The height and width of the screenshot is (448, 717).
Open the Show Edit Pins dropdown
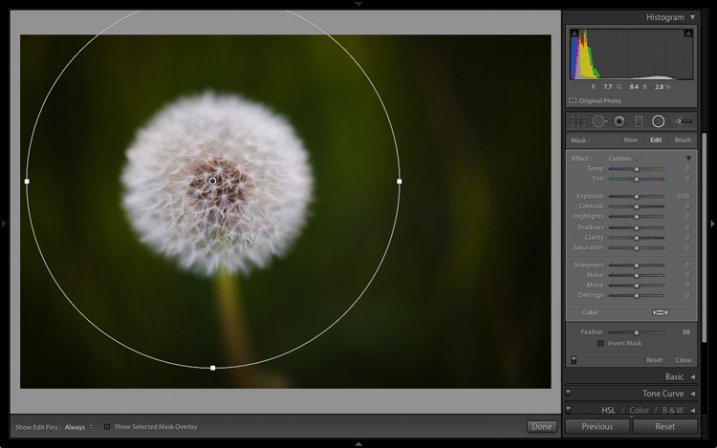tap(78, 427)
